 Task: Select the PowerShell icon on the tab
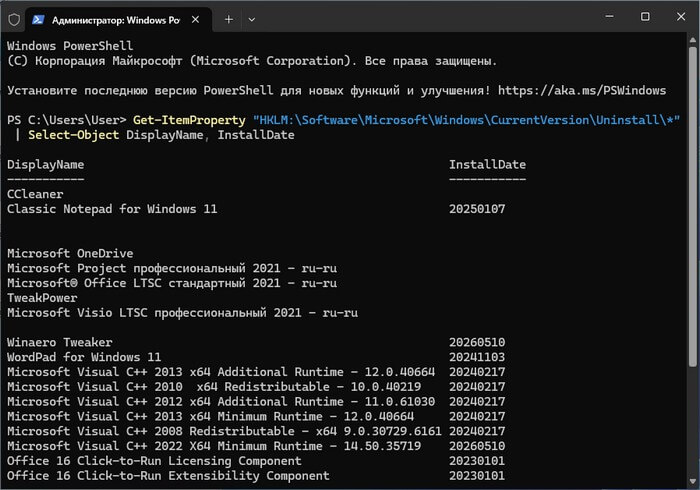[38, 20]
